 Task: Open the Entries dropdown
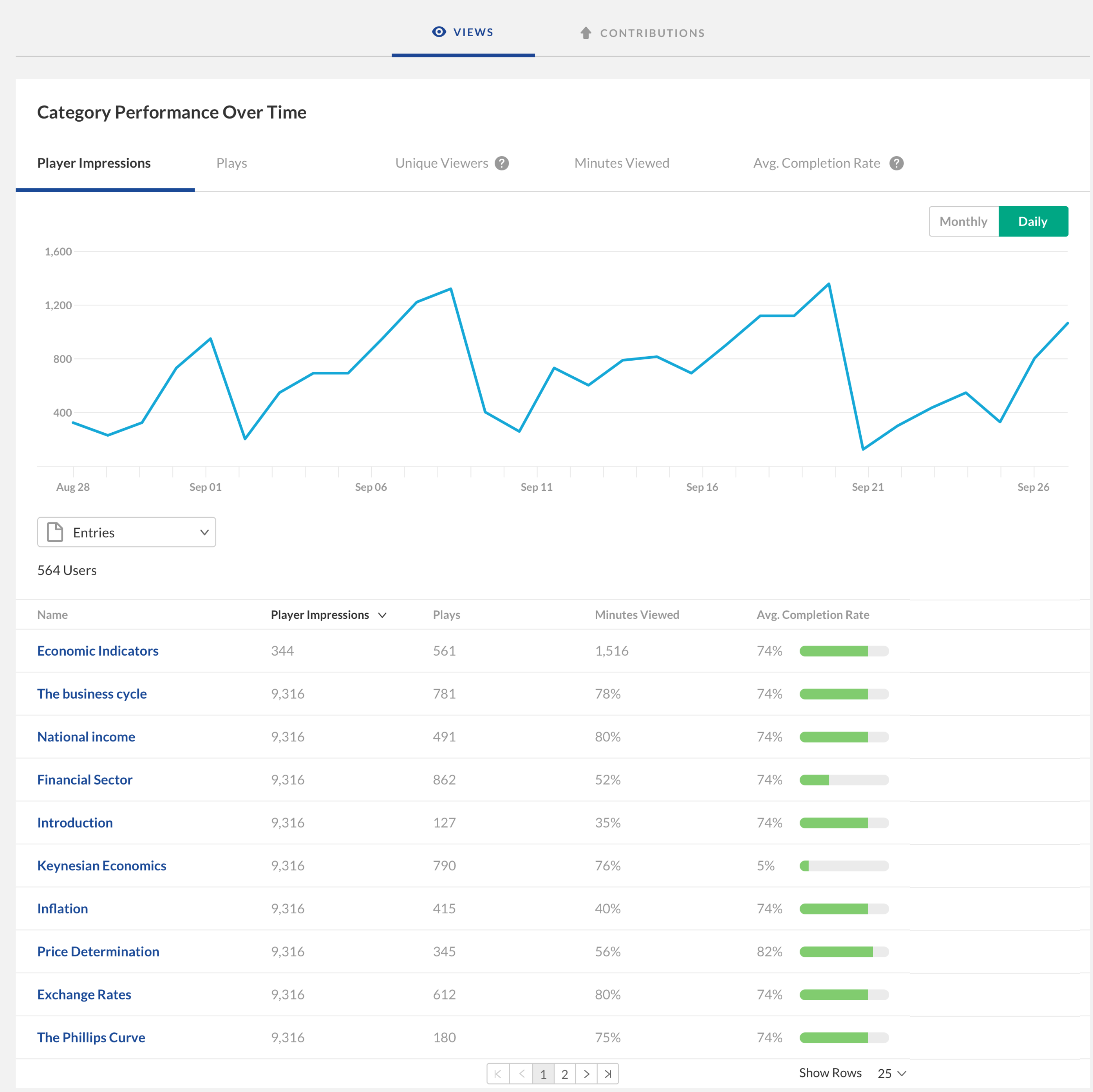[127, 532]
